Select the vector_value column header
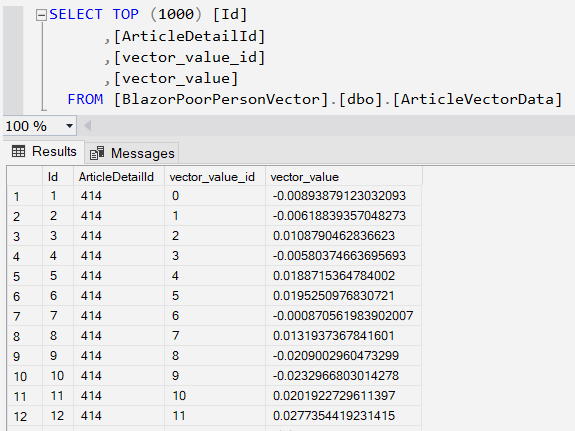The height and width of the screenshot is (431, 575). point(344,177)
